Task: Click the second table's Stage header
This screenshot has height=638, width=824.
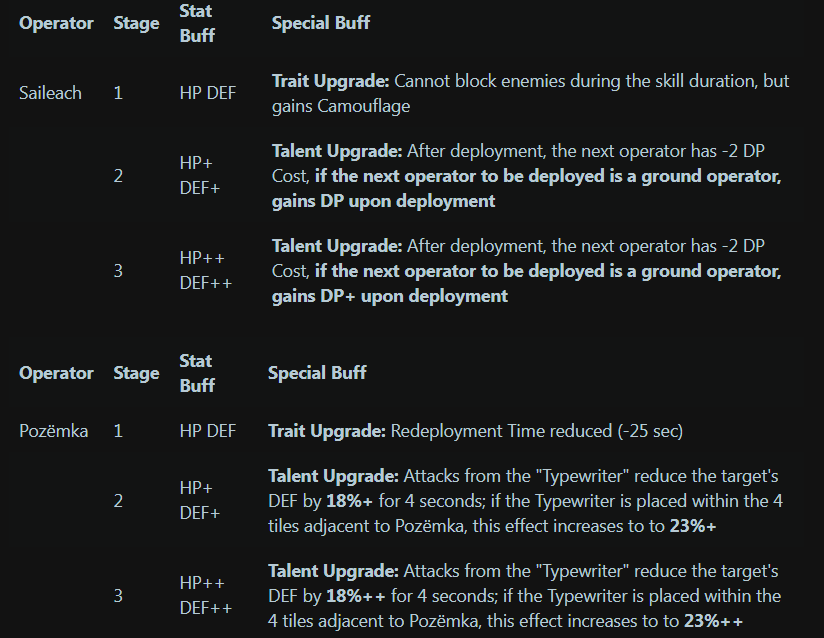Action: 137,373
